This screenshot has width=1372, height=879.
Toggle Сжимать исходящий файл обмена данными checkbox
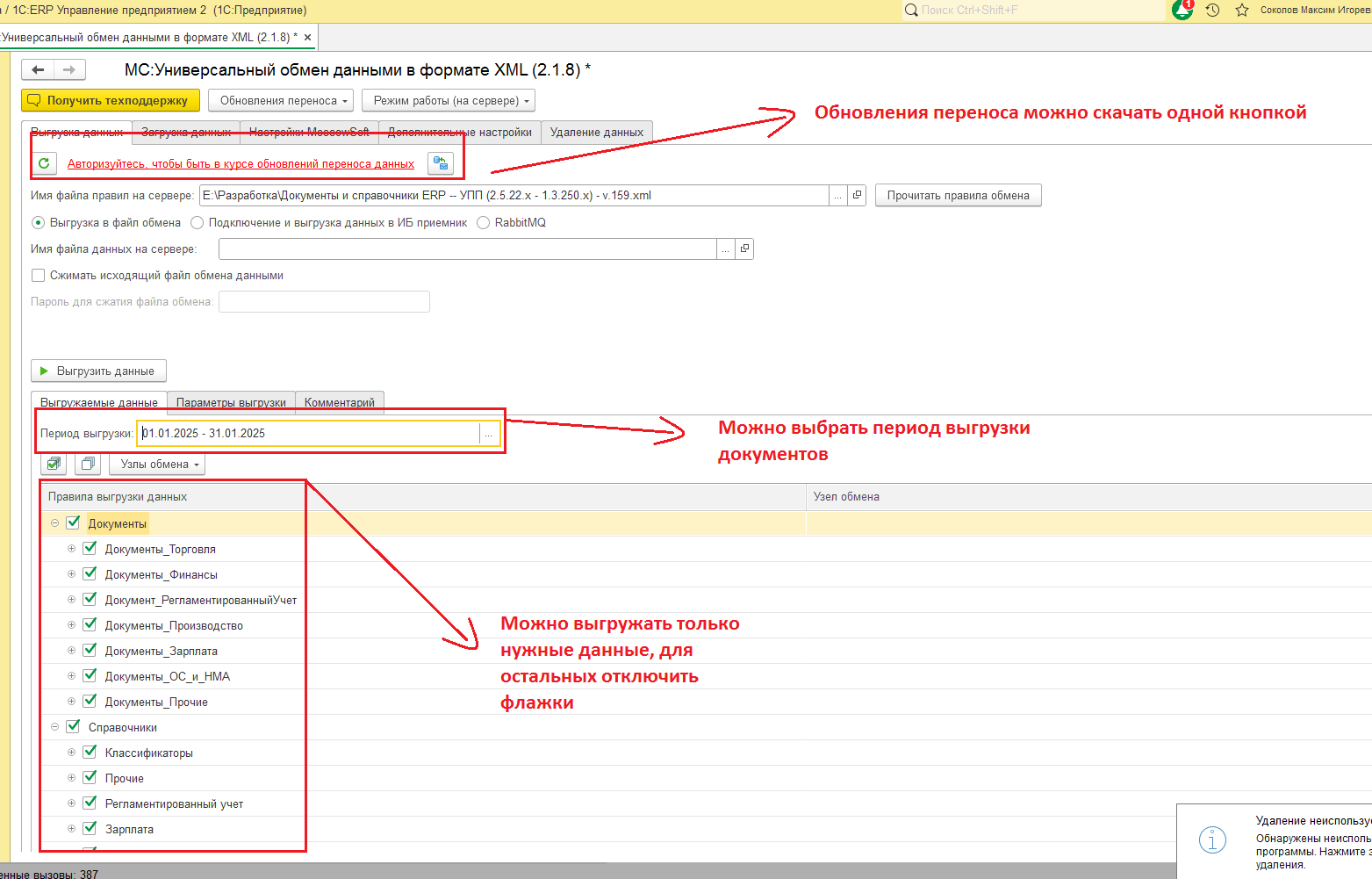39,276
